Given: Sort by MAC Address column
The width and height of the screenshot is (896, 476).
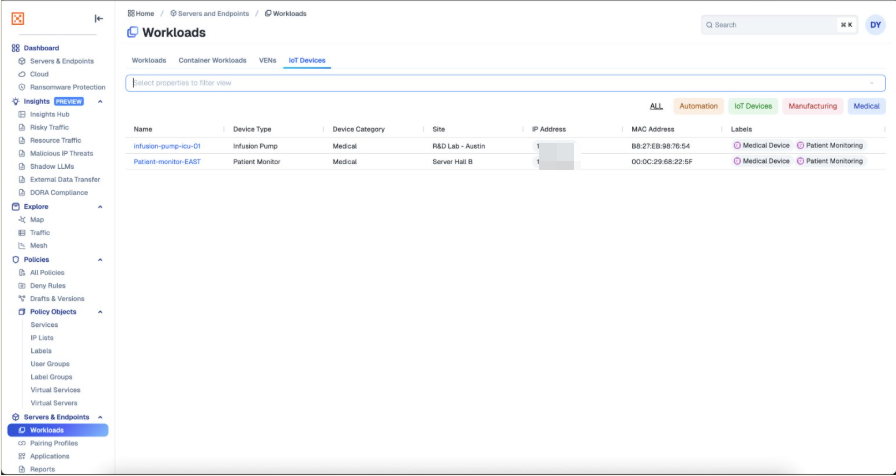Looking at the screenshot, I should pyautogui.click(x=653, y=130).
